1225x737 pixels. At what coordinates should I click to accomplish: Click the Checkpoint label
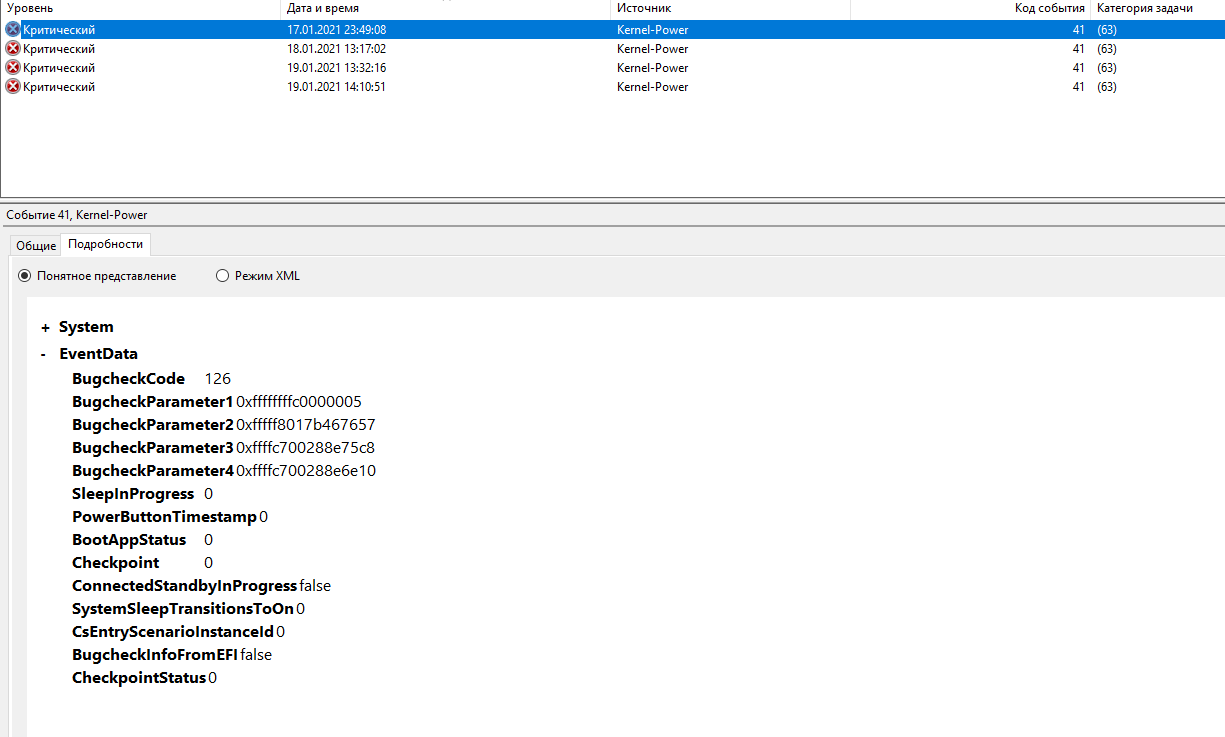click(x=115, y=563)
